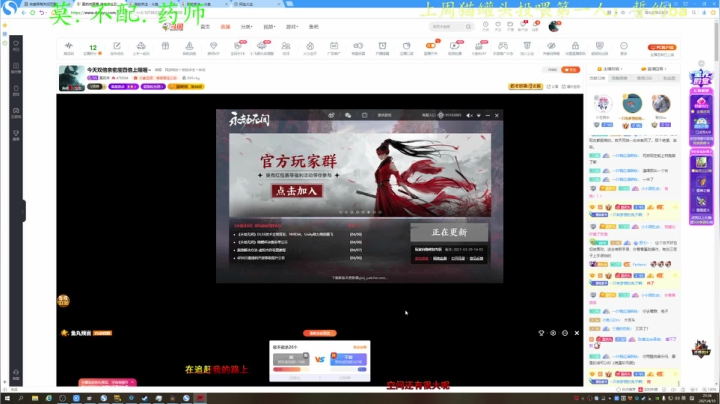Click the pencil edit icon in streamer toolbar
The height and width of the screenshot is (404, 720).
[x=117, y=45]
